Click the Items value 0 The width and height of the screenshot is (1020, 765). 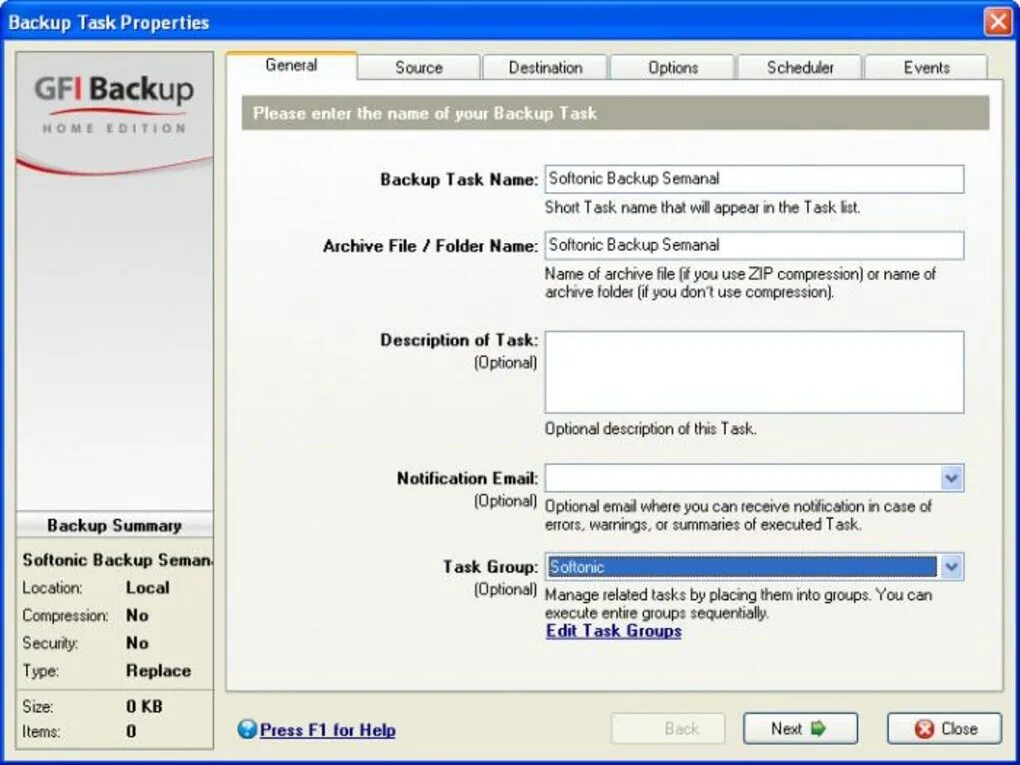[131, 732]
